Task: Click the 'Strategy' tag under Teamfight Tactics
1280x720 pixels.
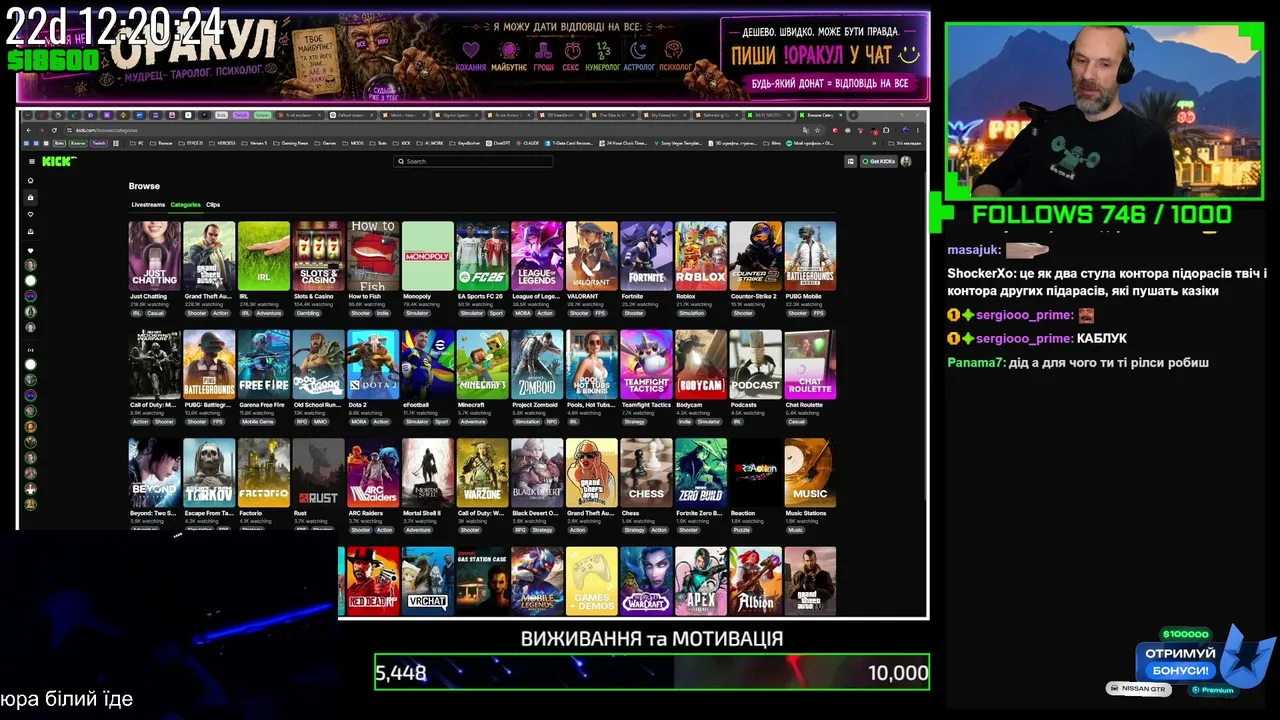Action: click(634, 422)
